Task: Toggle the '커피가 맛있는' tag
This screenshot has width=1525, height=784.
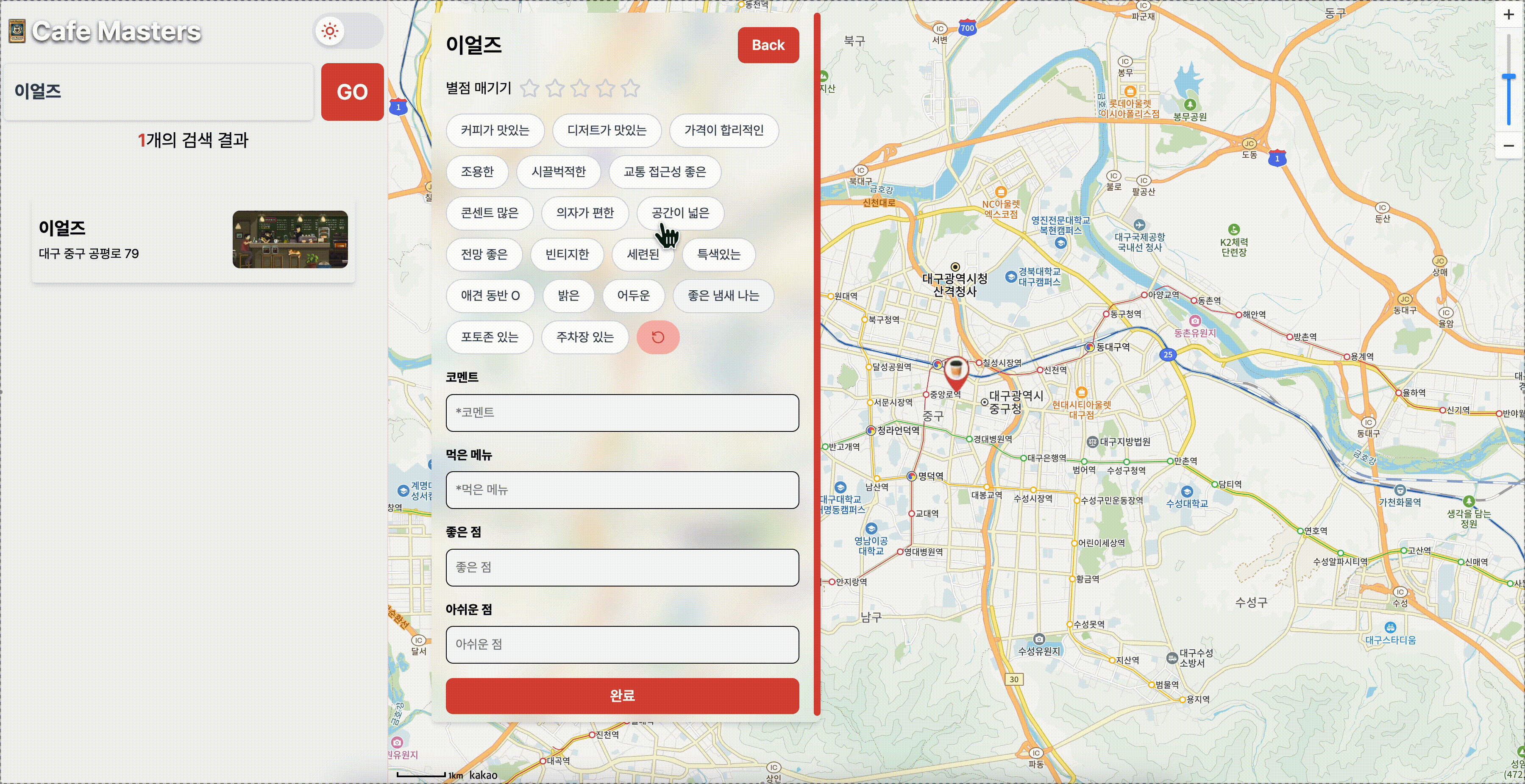Action: [495, 130]
